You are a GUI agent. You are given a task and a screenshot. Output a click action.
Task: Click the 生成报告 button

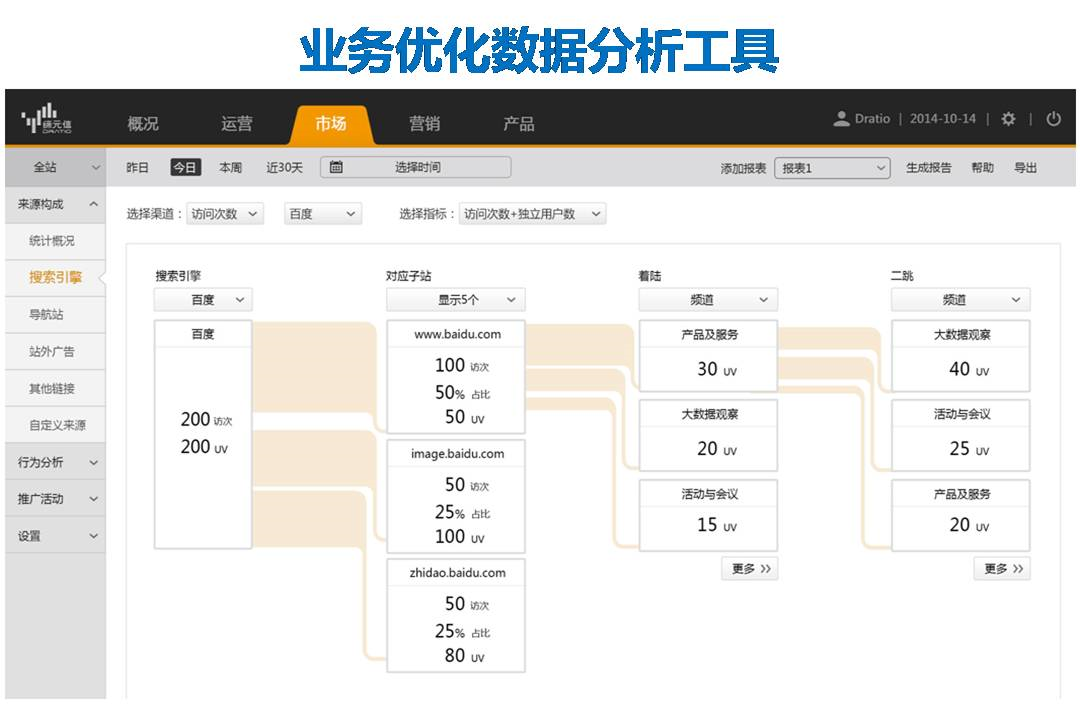tap(928, 167)
